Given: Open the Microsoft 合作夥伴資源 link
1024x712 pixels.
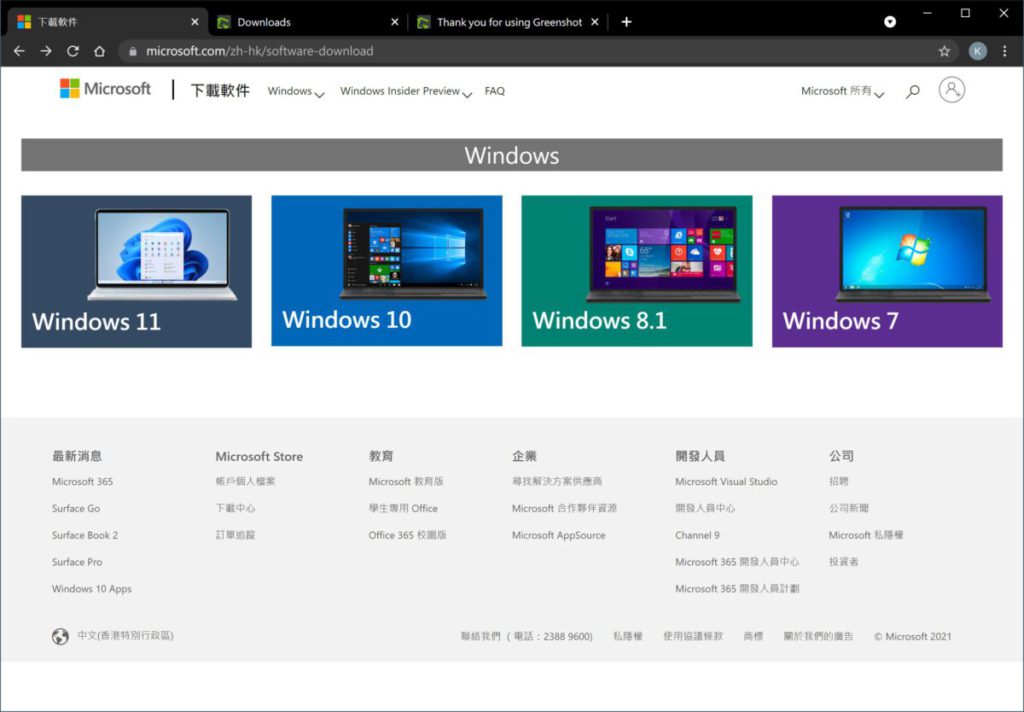Looking at the screenshot, I should click(x=564, y=508).
